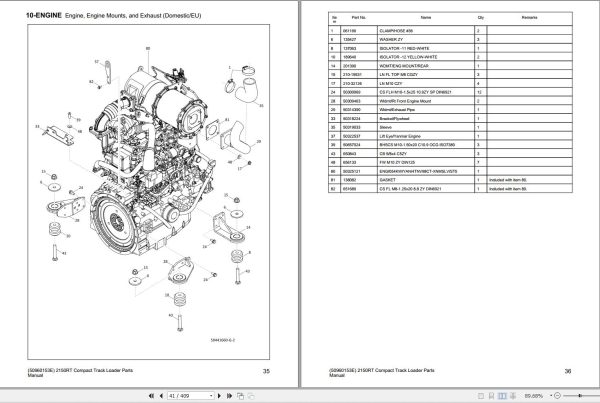Click the GASKET row remark 'Included with item 80.'
This screenshot has width=600, height=403.
click(508, 180)
